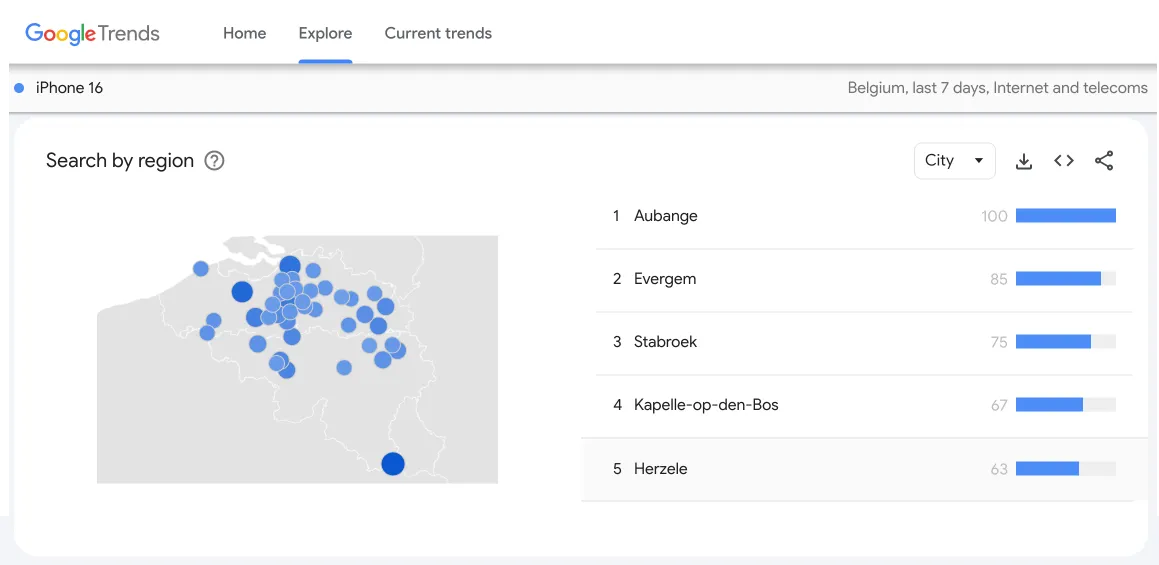Click the blue dot next to iPhone 16
Viewport: 1159px width, 565px height.
19,88
